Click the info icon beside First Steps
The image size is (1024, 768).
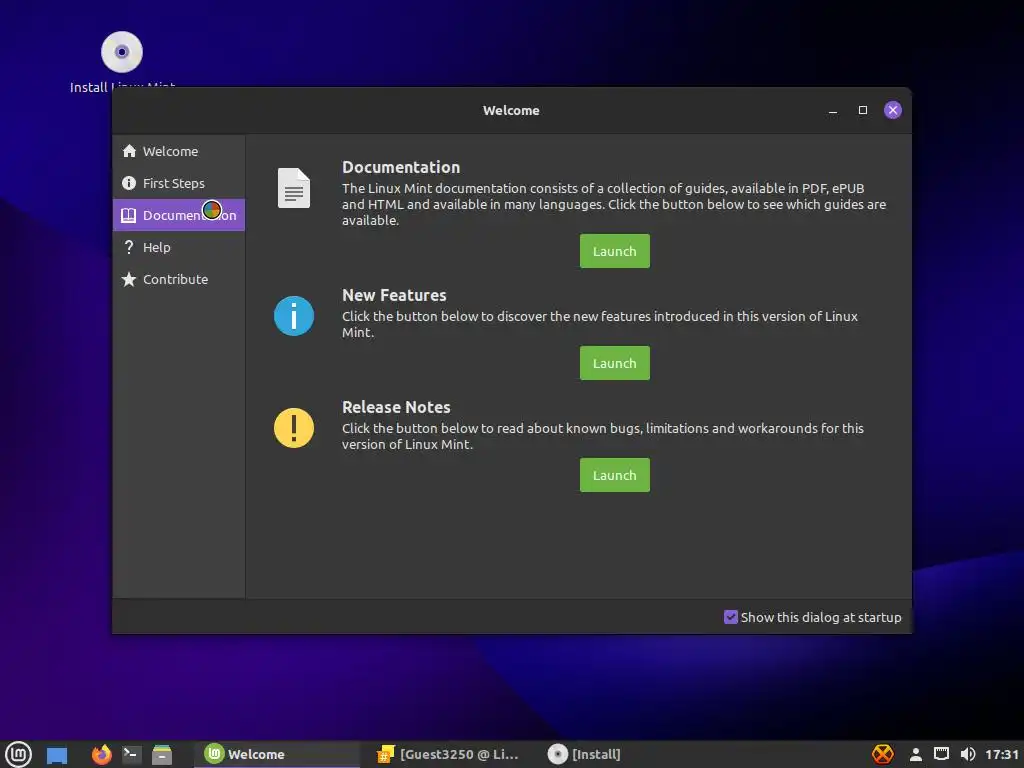[x=129, y=183]
